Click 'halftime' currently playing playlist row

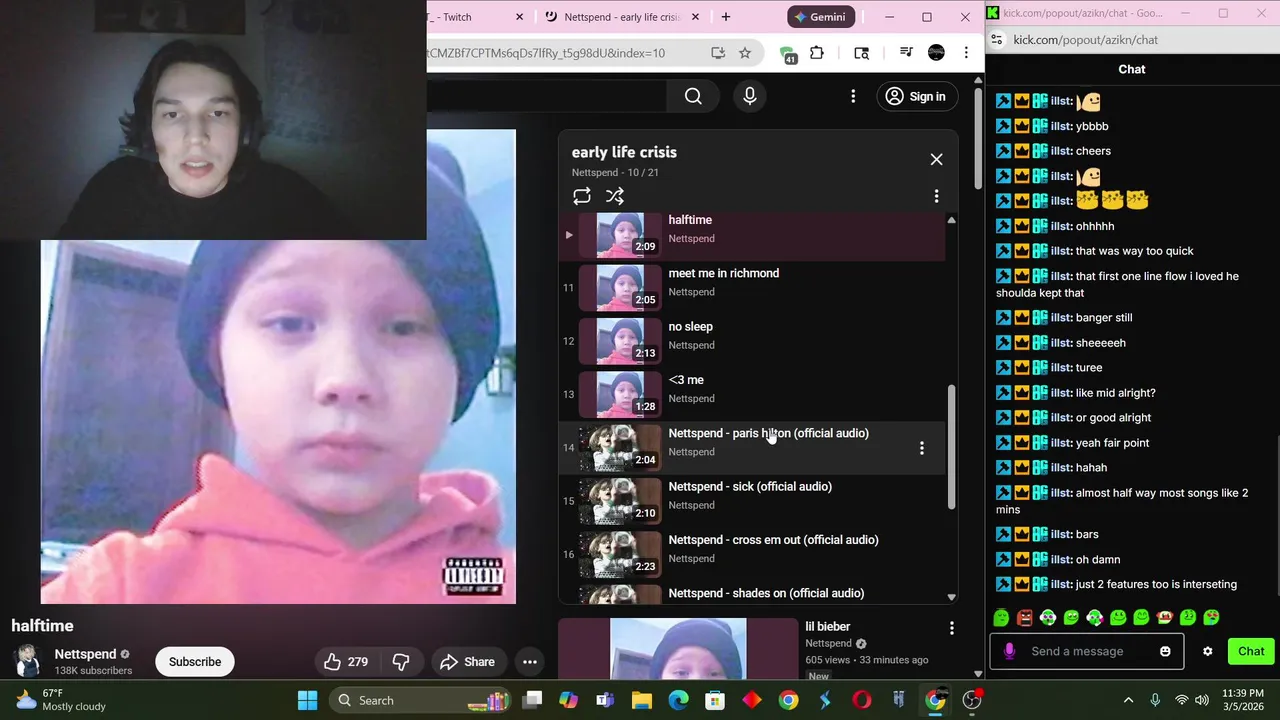point(751,236)
